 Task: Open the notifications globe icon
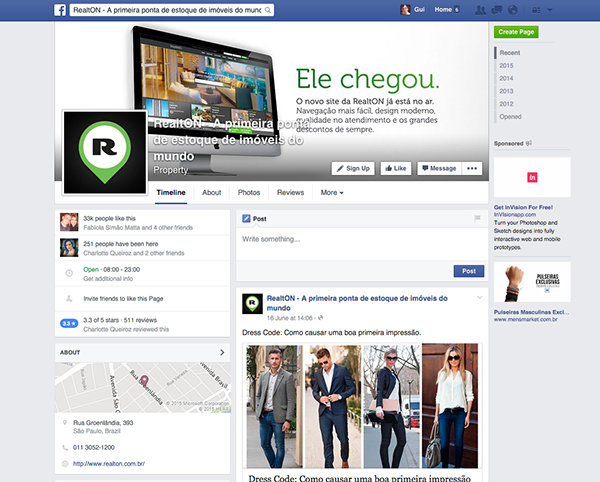512,10
